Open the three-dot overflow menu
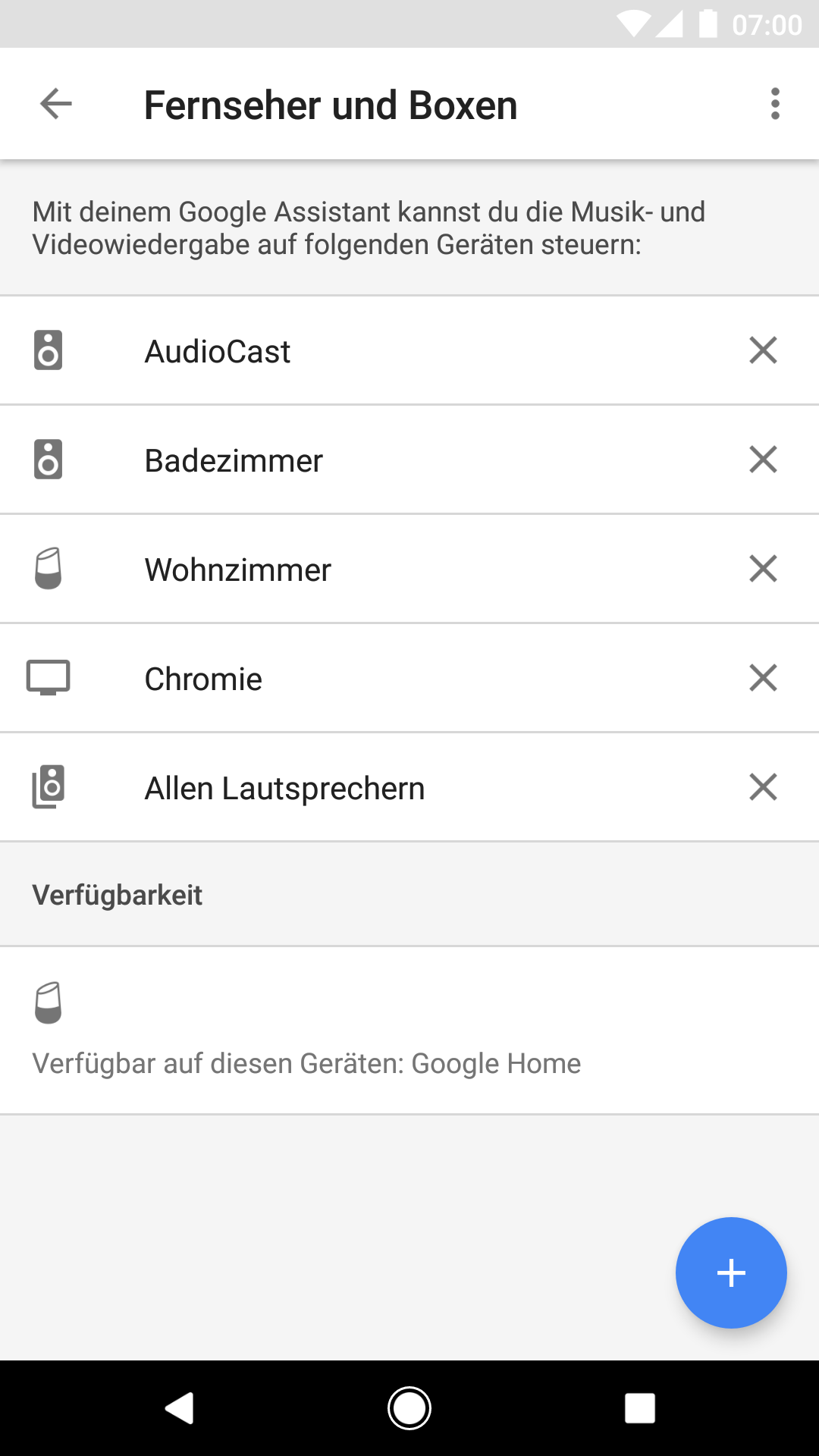Screen dimensions: 819x1456 click(774, 104)
